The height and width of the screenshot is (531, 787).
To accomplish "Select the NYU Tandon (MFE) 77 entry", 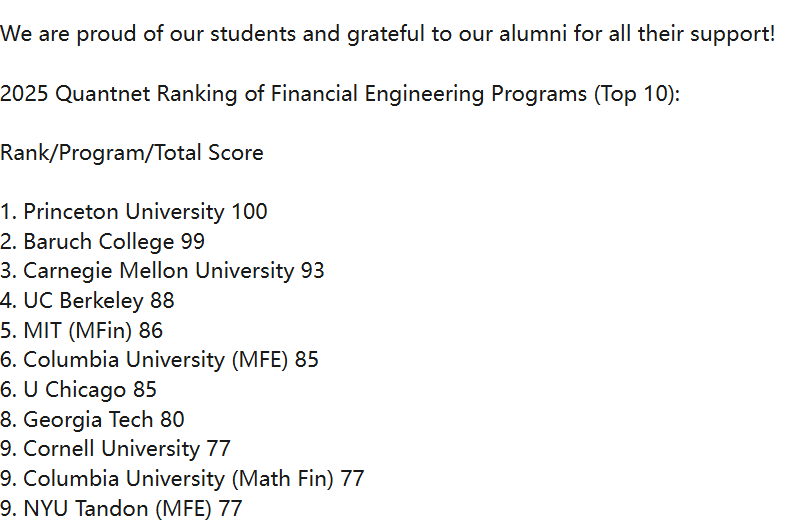I will coord(121,508).
